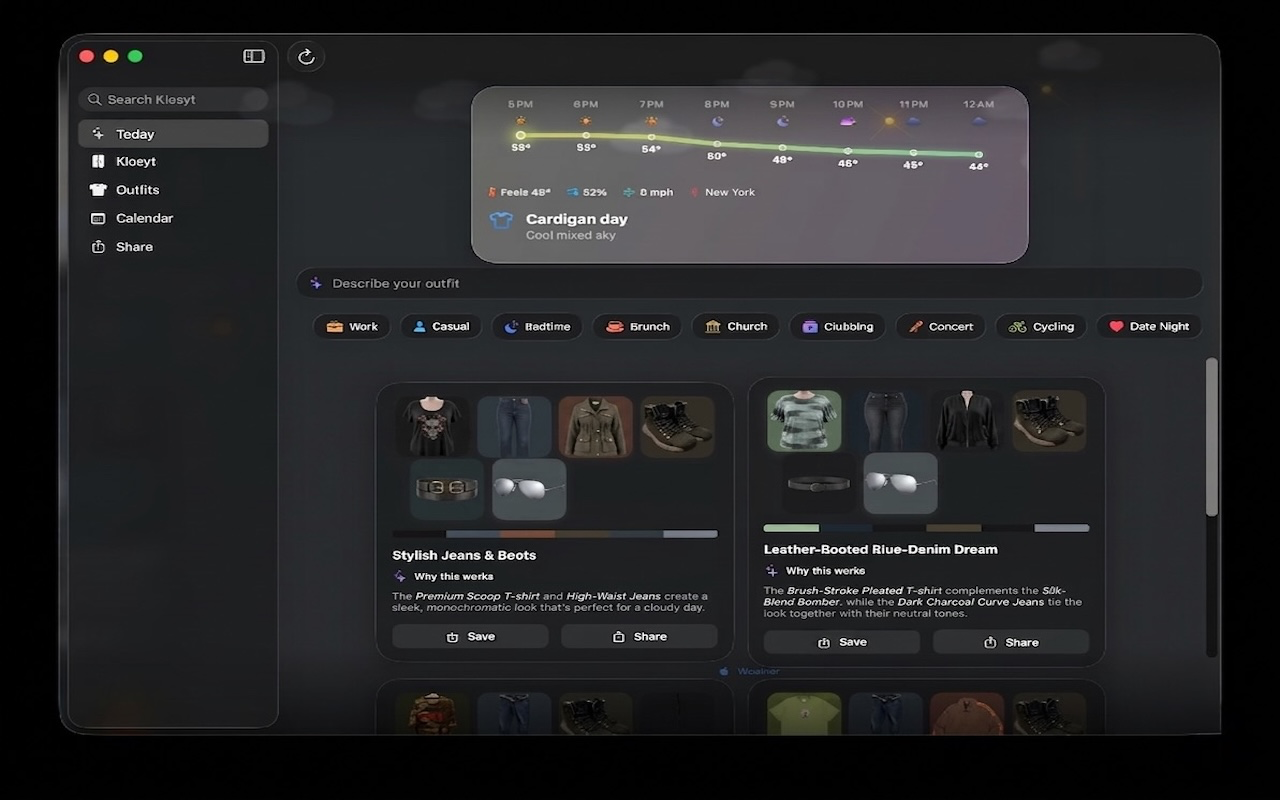Select the Work occasion chip
The width and height of the screenshot is (1280, 800).
tap(352, 326)
